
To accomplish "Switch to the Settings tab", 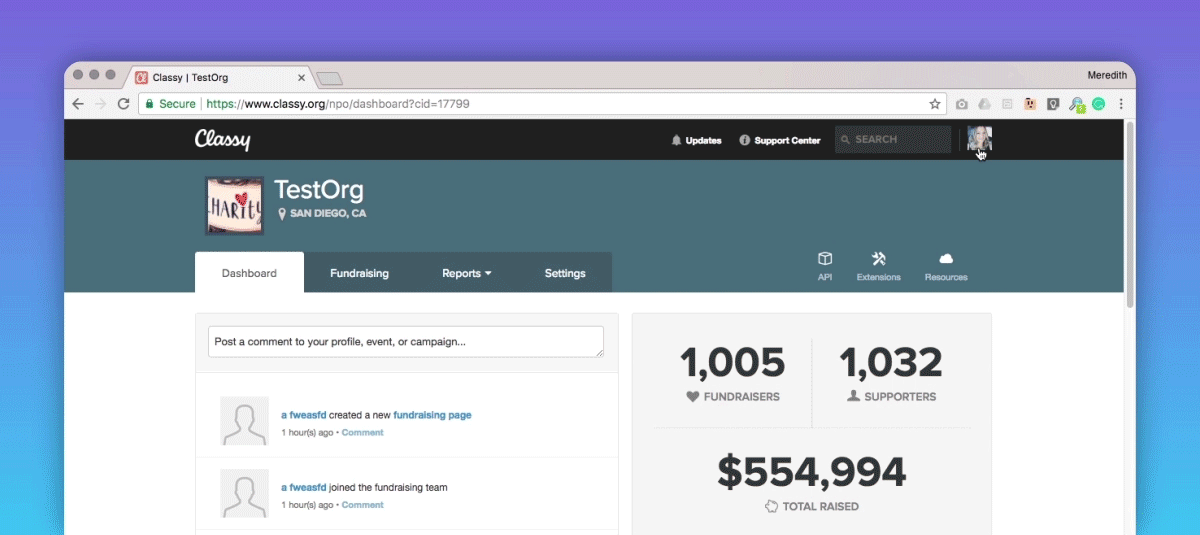I will click(x=565, y=273).
